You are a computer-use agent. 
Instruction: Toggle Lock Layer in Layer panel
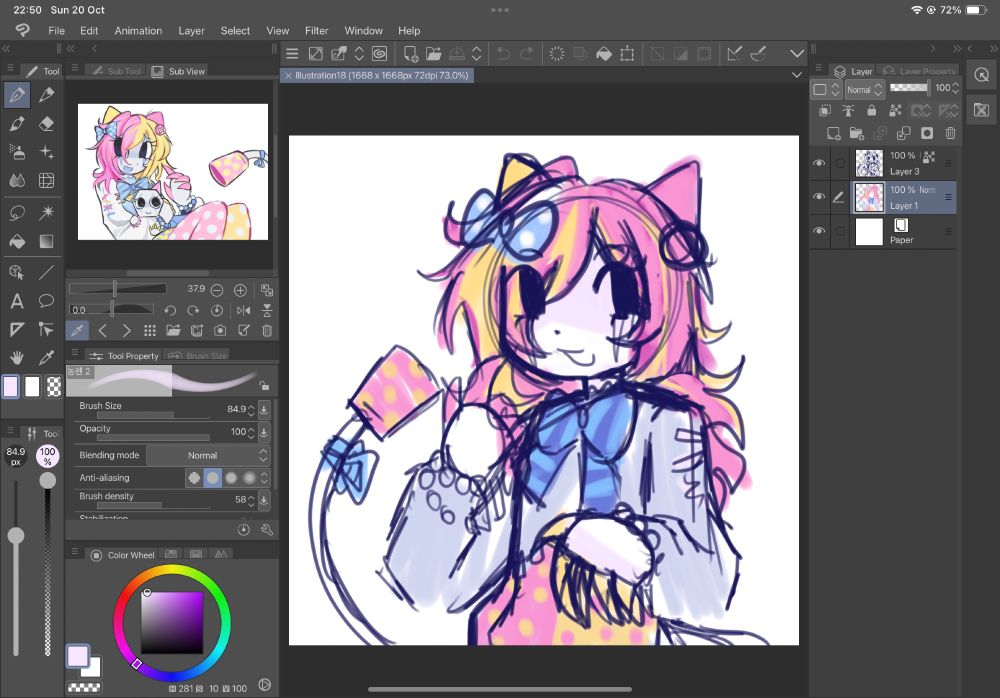click(x=871, y=110)
